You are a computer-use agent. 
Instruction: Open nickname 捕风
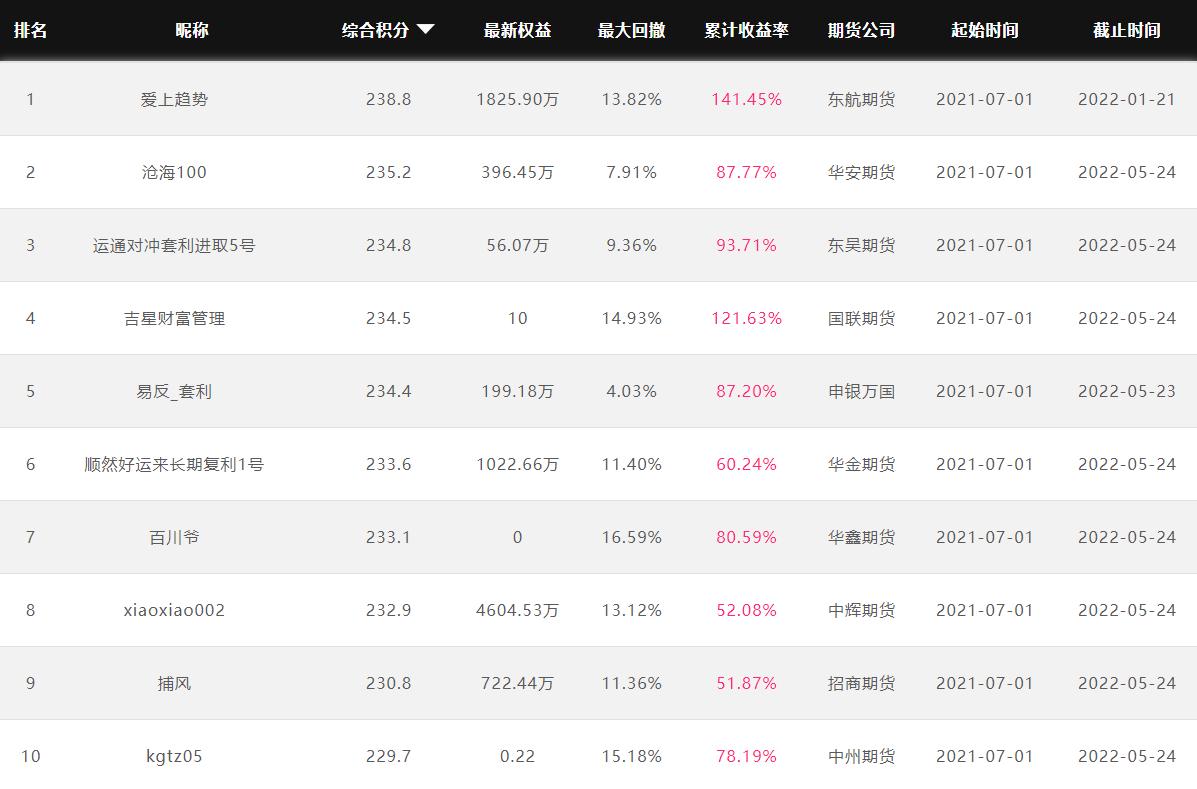[x=174, y=684]
